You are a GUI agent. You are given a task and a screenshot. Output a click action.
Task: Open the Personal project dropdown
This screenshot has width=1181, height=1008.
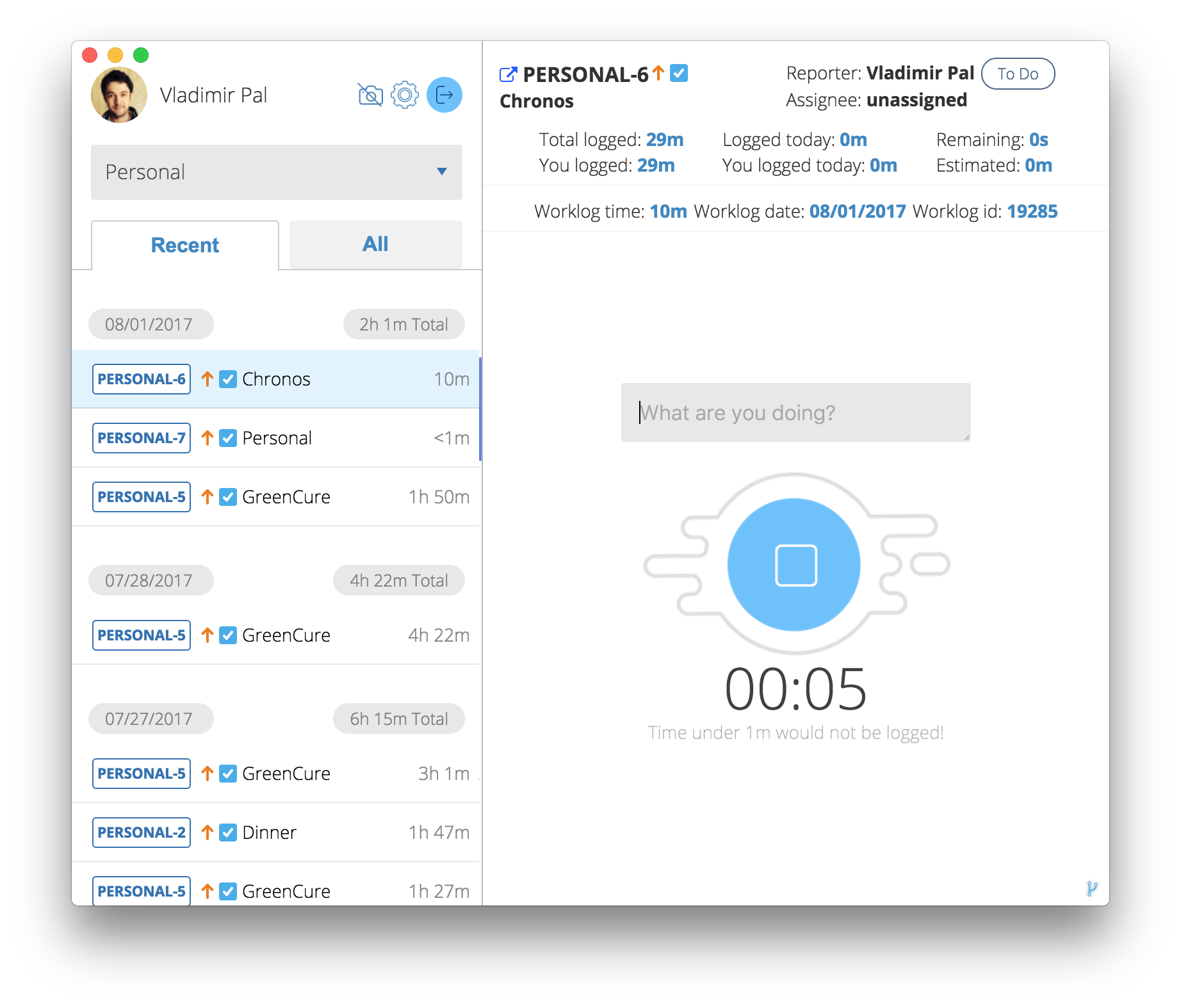[x=277, y=172]
